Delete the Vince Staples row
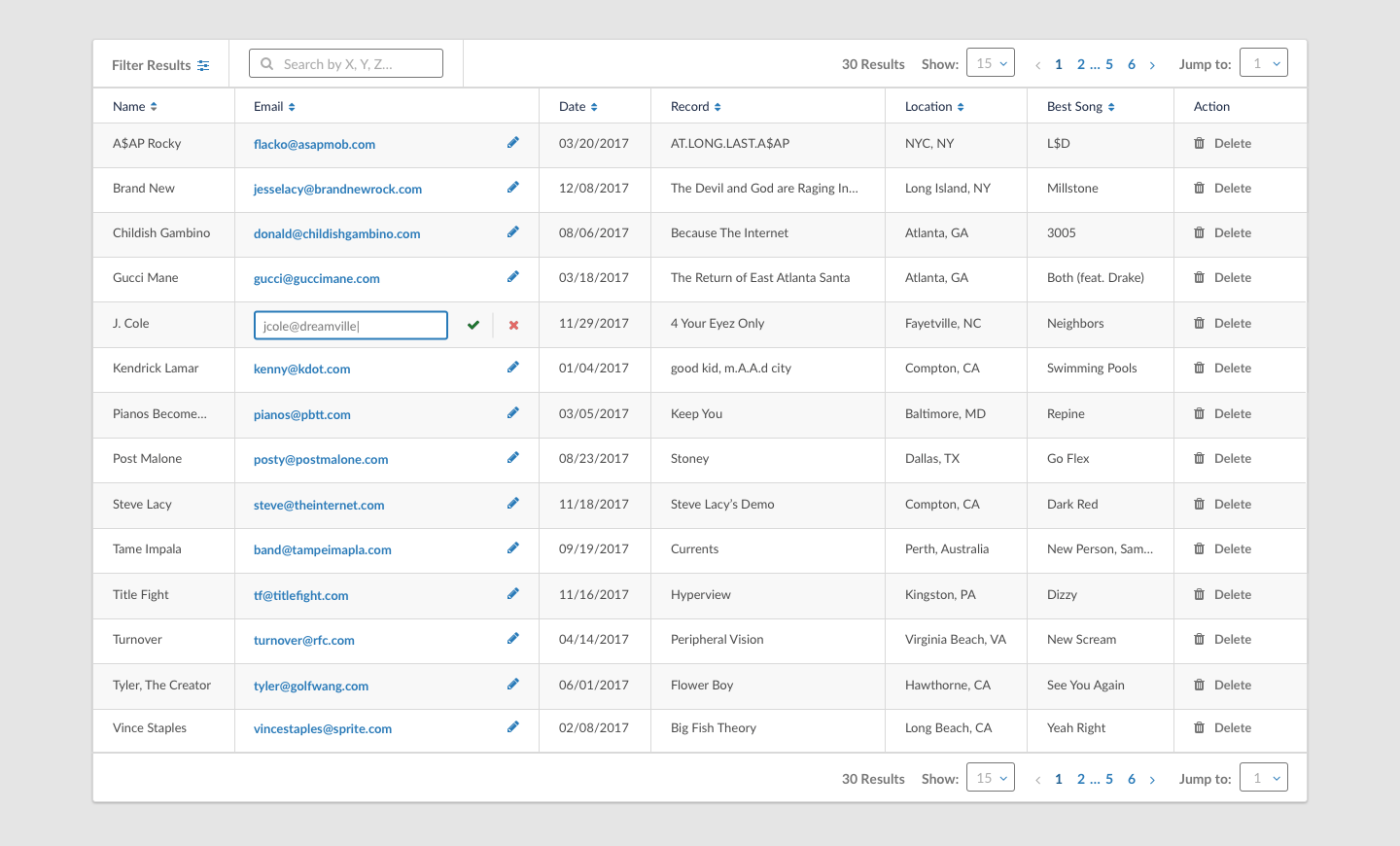Screen dimensions: 1400x846 1222,727
